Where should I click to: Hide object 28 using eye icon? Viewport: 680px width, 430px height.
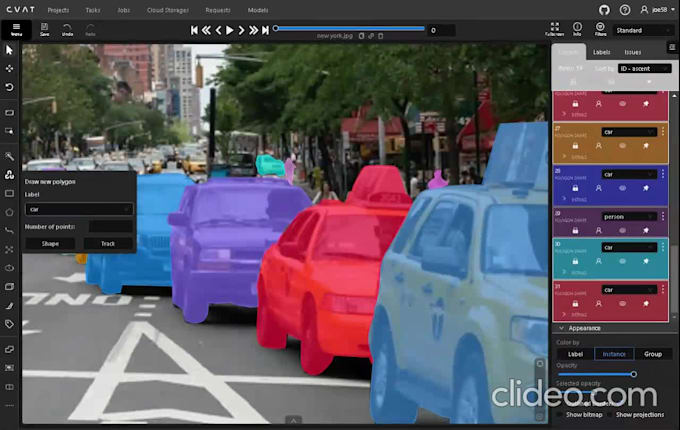(623, 187)
